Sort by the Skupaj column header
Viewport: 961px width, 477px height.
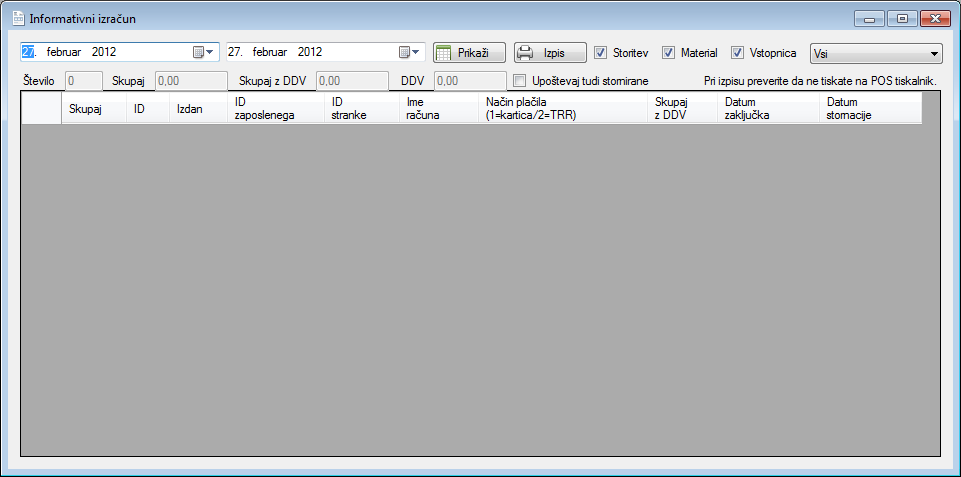click(x=86, y=109)
